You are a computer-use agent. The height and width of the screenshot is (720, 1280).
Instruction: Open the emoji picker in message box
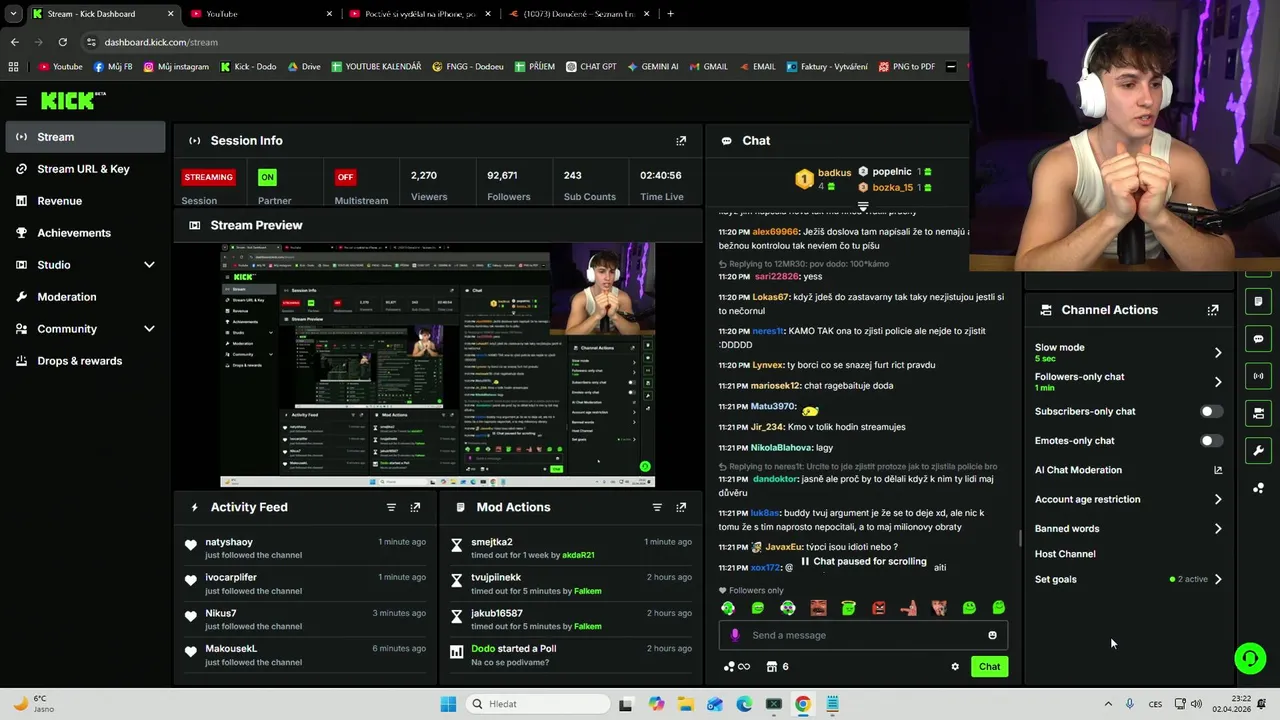[x=992, y=635]
